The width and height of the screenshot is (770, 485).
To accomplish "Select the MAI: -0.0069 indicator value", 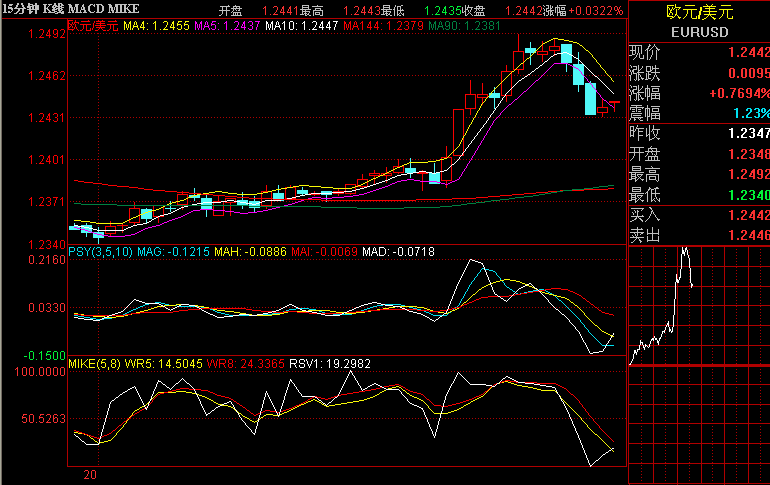I will pos(324,252).
